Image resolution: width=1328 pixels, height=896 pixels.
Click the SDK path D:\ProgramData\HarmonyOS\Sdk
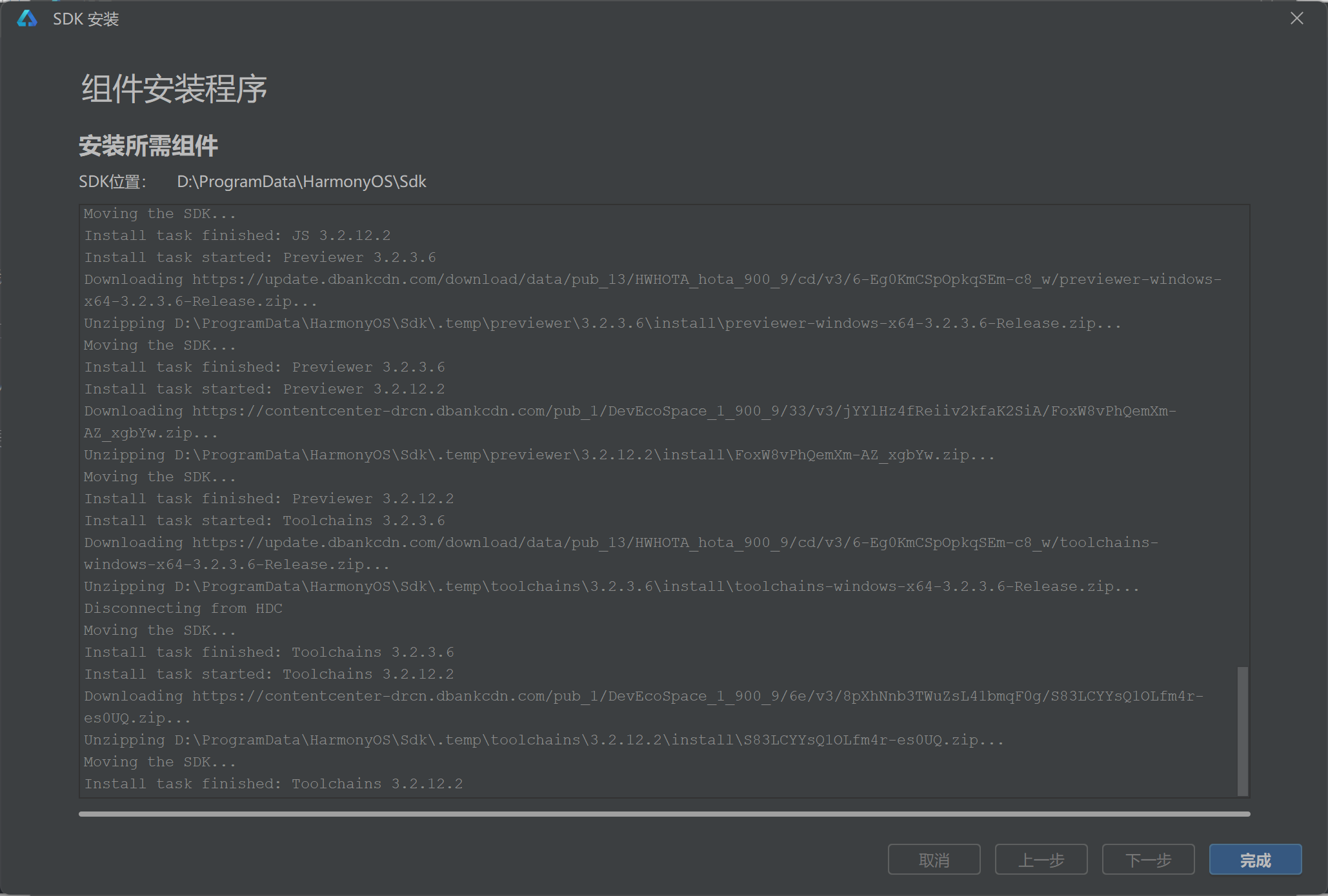tap(301, 182)
